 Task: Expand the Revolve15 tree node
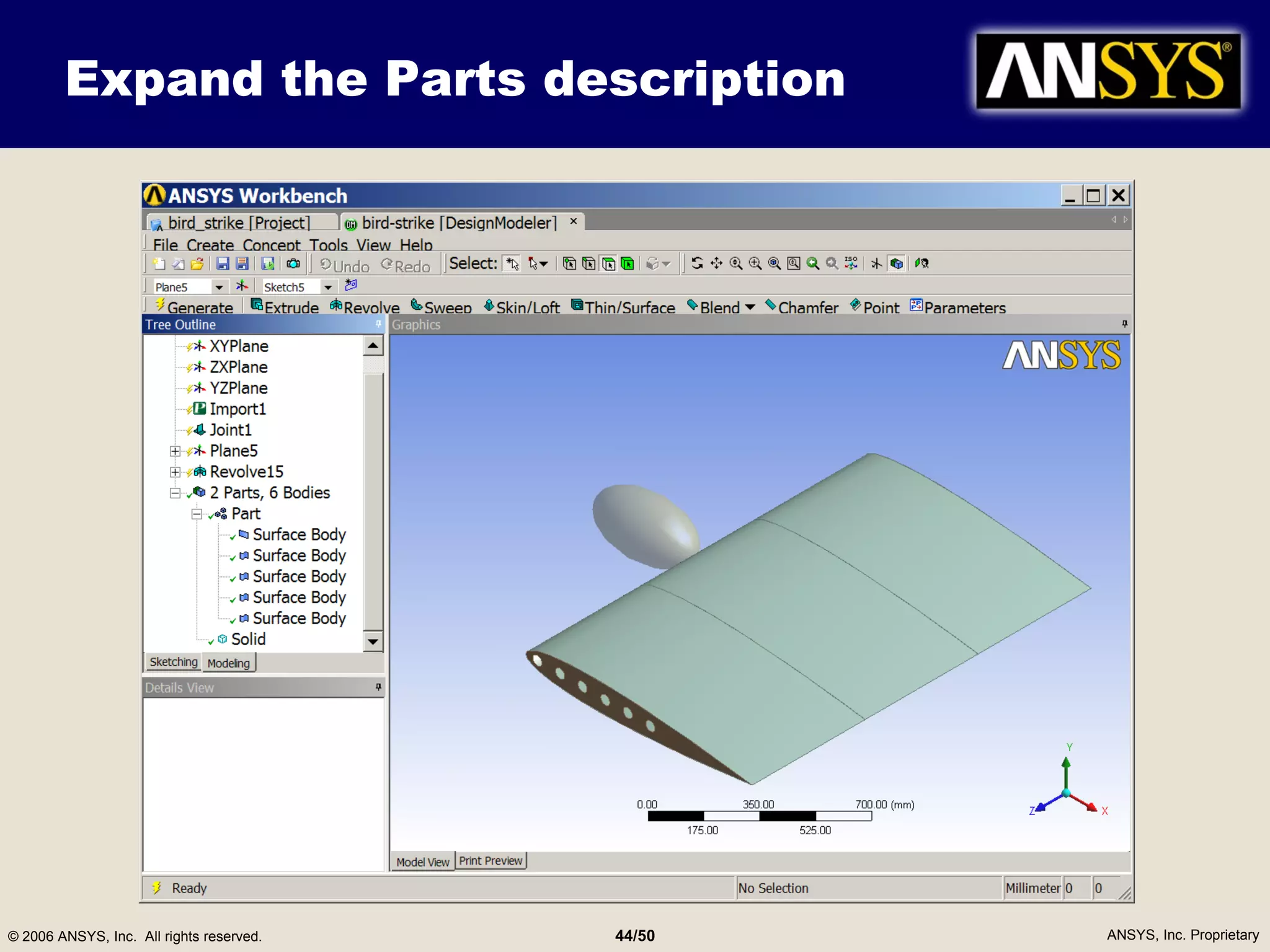(175, 472)
